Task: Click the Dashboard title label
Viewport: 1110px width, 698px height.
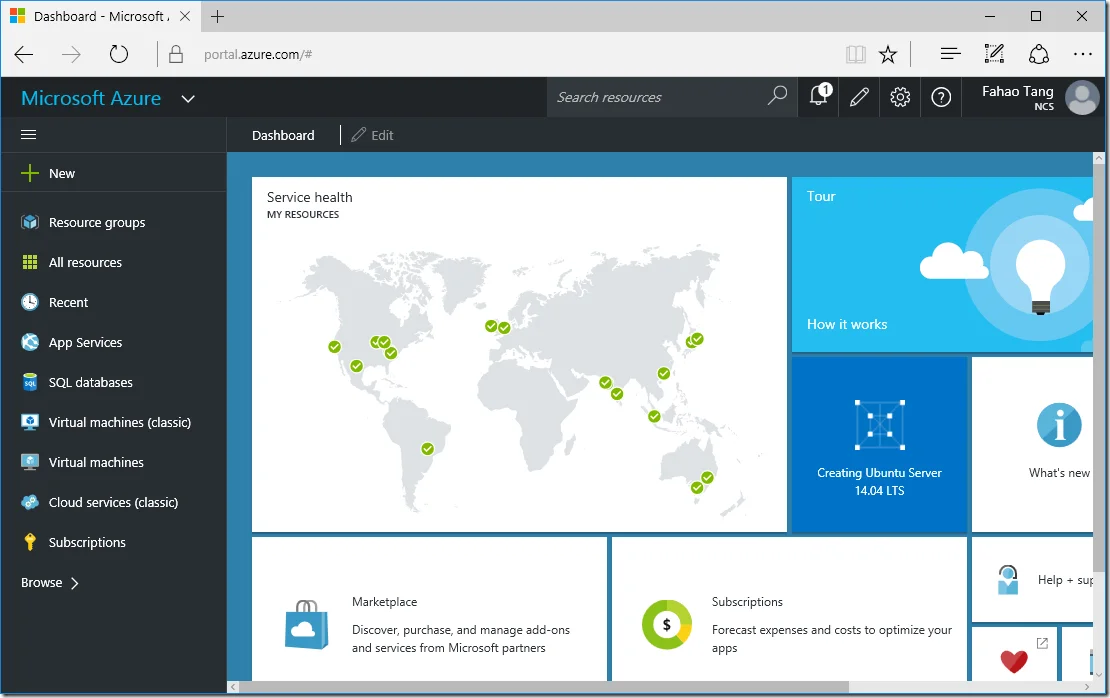Action: click(x=283, y=135)
